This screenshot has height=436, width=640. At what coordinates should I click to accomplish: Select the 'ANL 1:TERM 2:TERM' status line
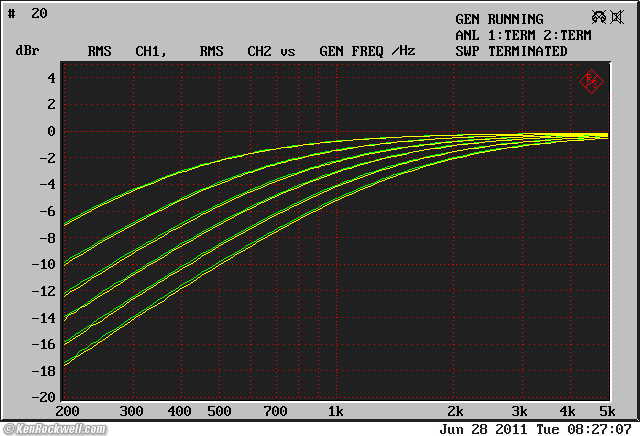click(523, 36)
